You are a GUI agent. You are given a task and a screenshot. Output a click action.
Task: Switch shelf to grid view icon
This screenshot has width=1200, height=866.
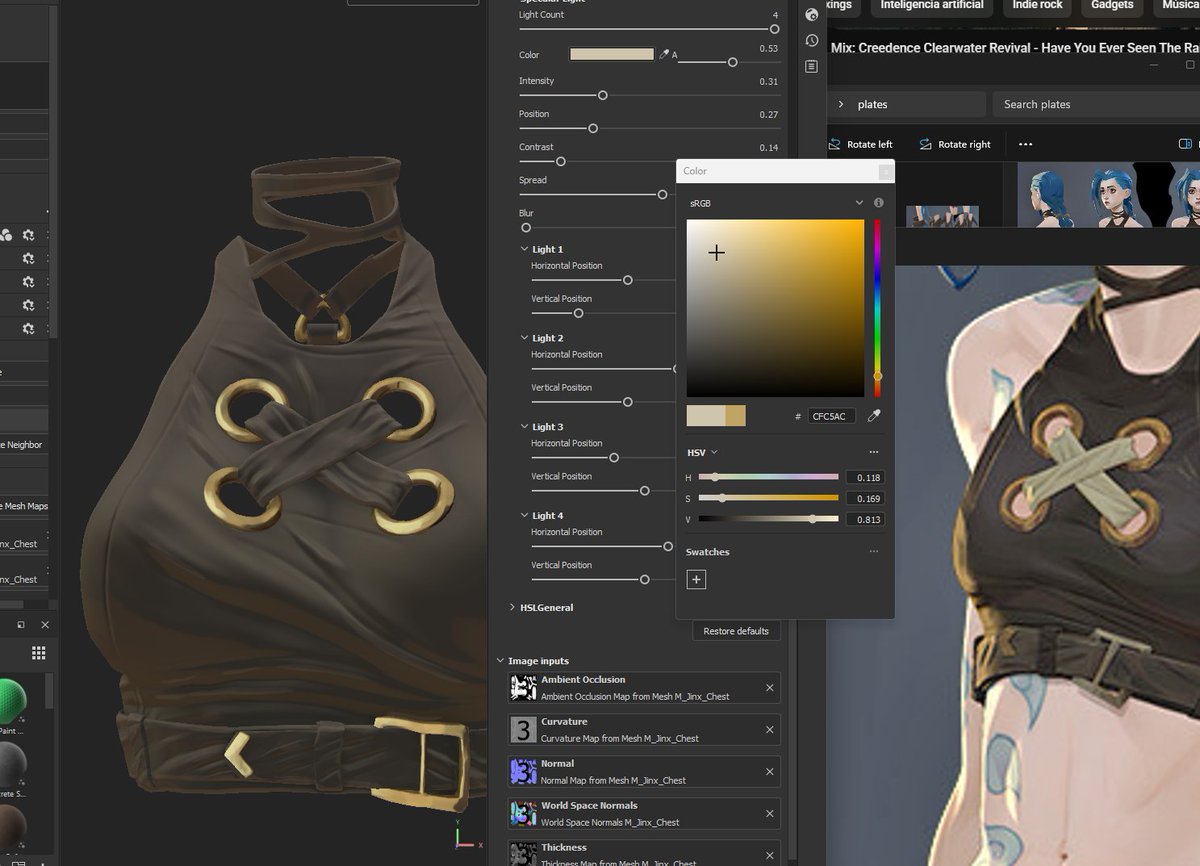pyautogui.click(x=39, y=653)
